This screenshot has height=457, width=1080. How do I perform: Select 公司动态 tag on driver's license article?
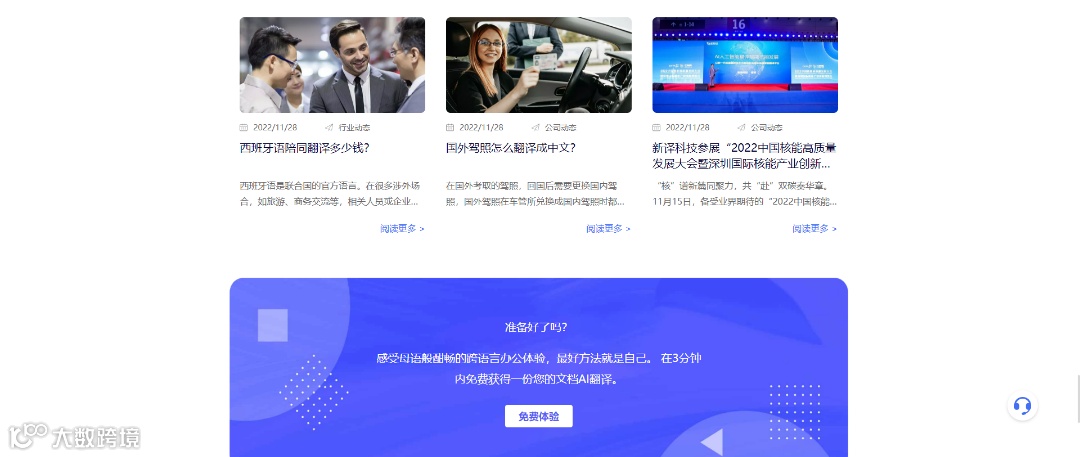pyautogui.click(x=561, y=128)
